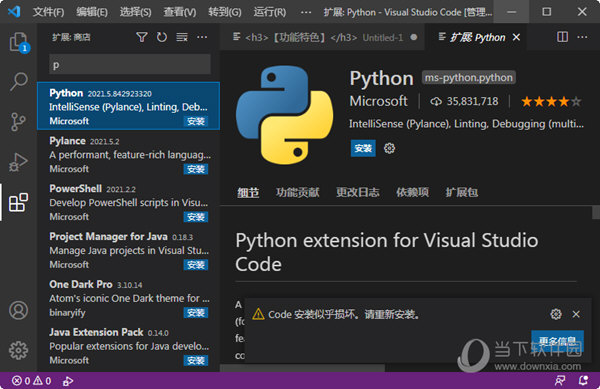This screenshot has height=389, width=600.
Task: Click the large 安装 button on Python page
Action: tap(363, 148)
